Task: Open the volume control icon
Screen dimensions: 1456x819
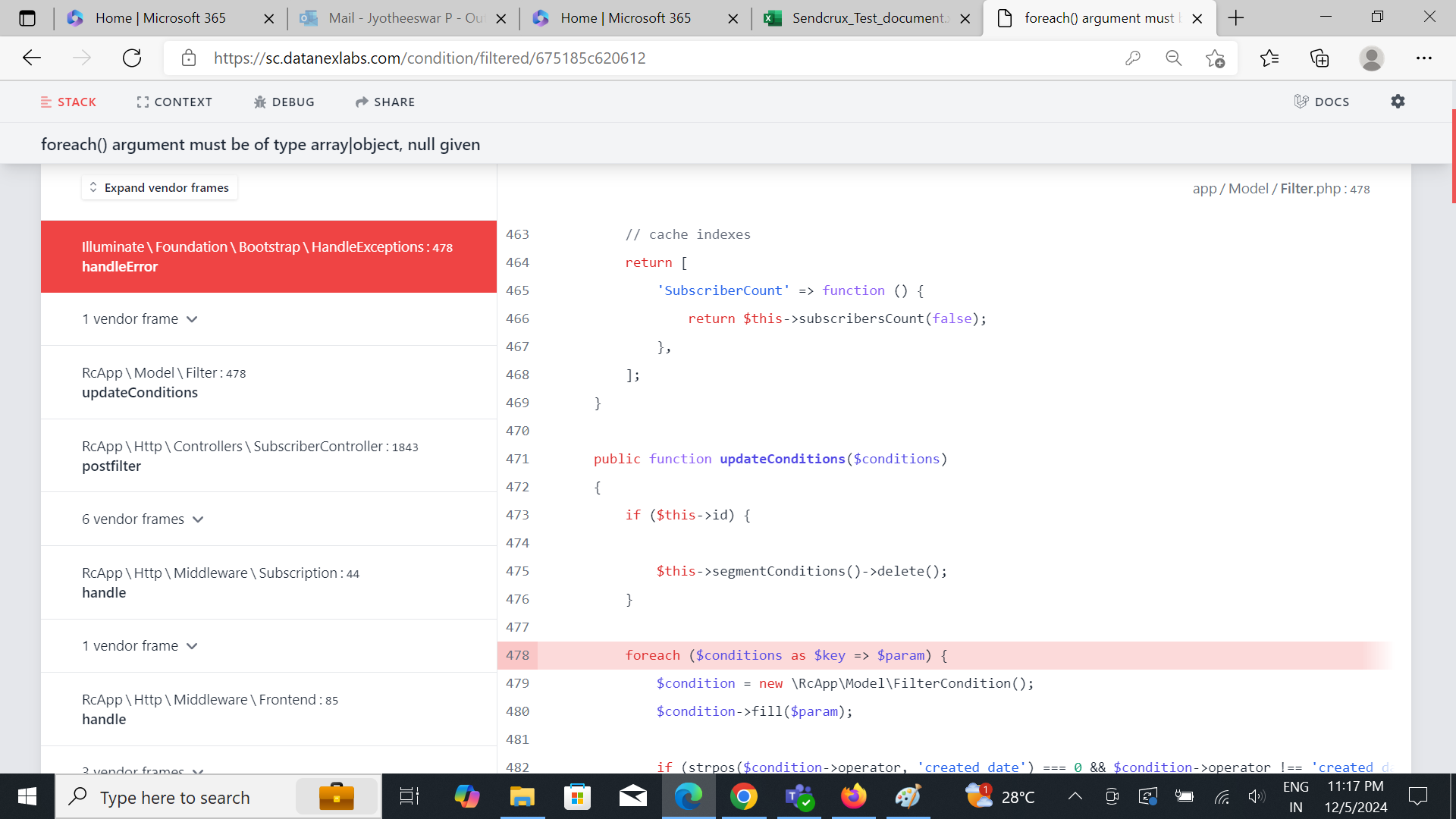Action: pyautogui.click(x=1257, y=796)
